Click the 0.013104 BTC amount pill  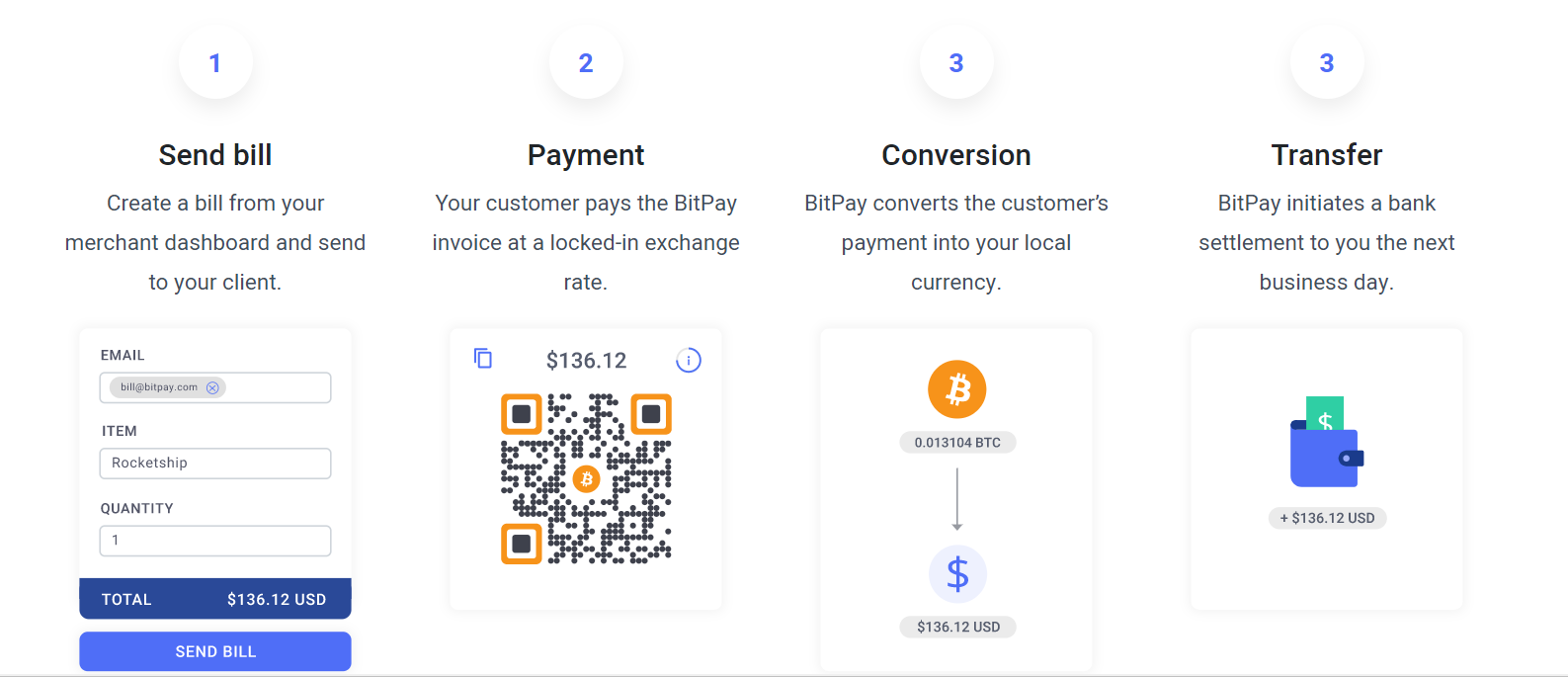tap(957, 443)
